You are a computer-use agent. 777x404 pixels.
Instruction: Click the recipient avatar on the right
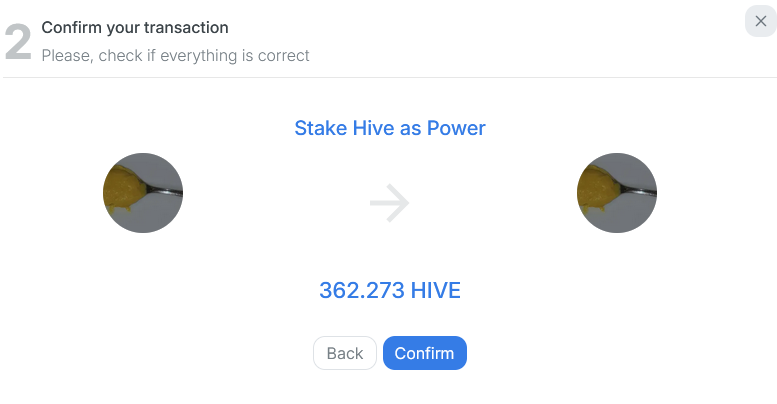pos(617,193)
